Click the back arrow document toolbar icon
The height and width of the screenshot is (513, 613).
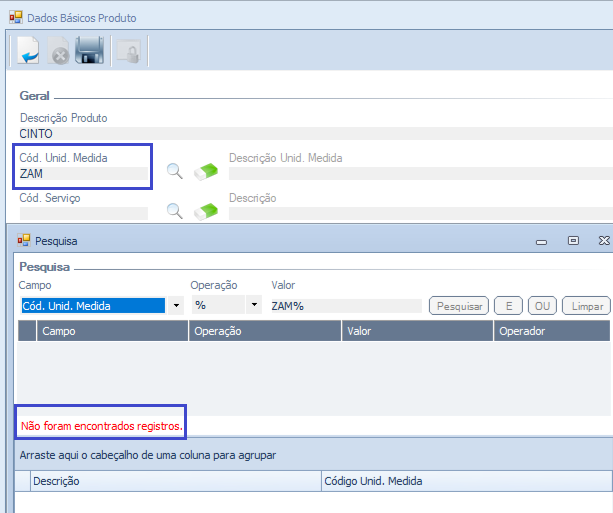pyautogui.click(x=29, y=50)
